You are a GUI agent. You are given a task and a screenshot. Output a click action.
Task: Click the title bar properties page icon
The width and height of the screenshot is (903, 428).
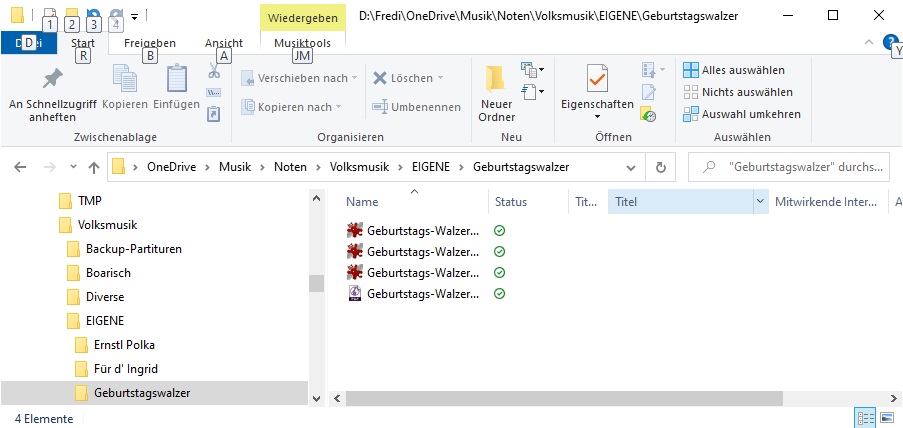click(50, 16)
